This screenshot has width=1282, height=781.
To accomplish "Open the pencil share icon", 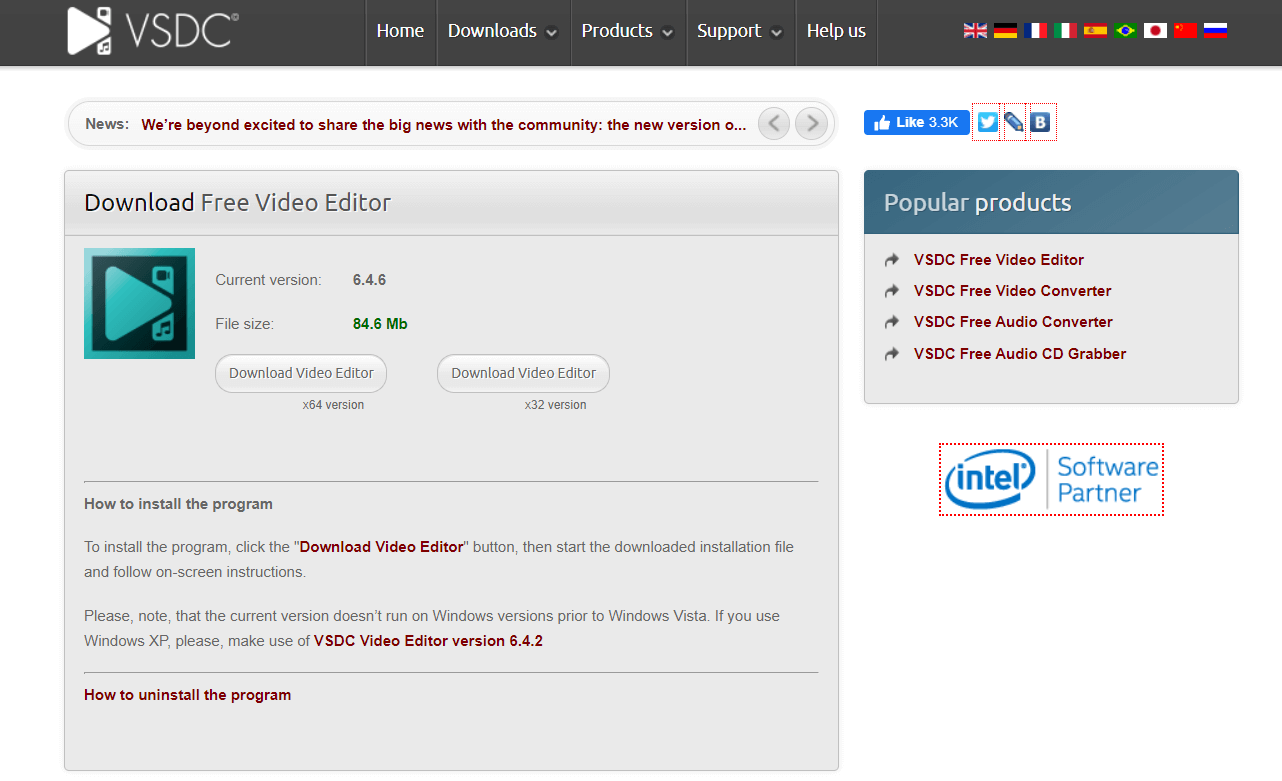I will point(1014,121).
